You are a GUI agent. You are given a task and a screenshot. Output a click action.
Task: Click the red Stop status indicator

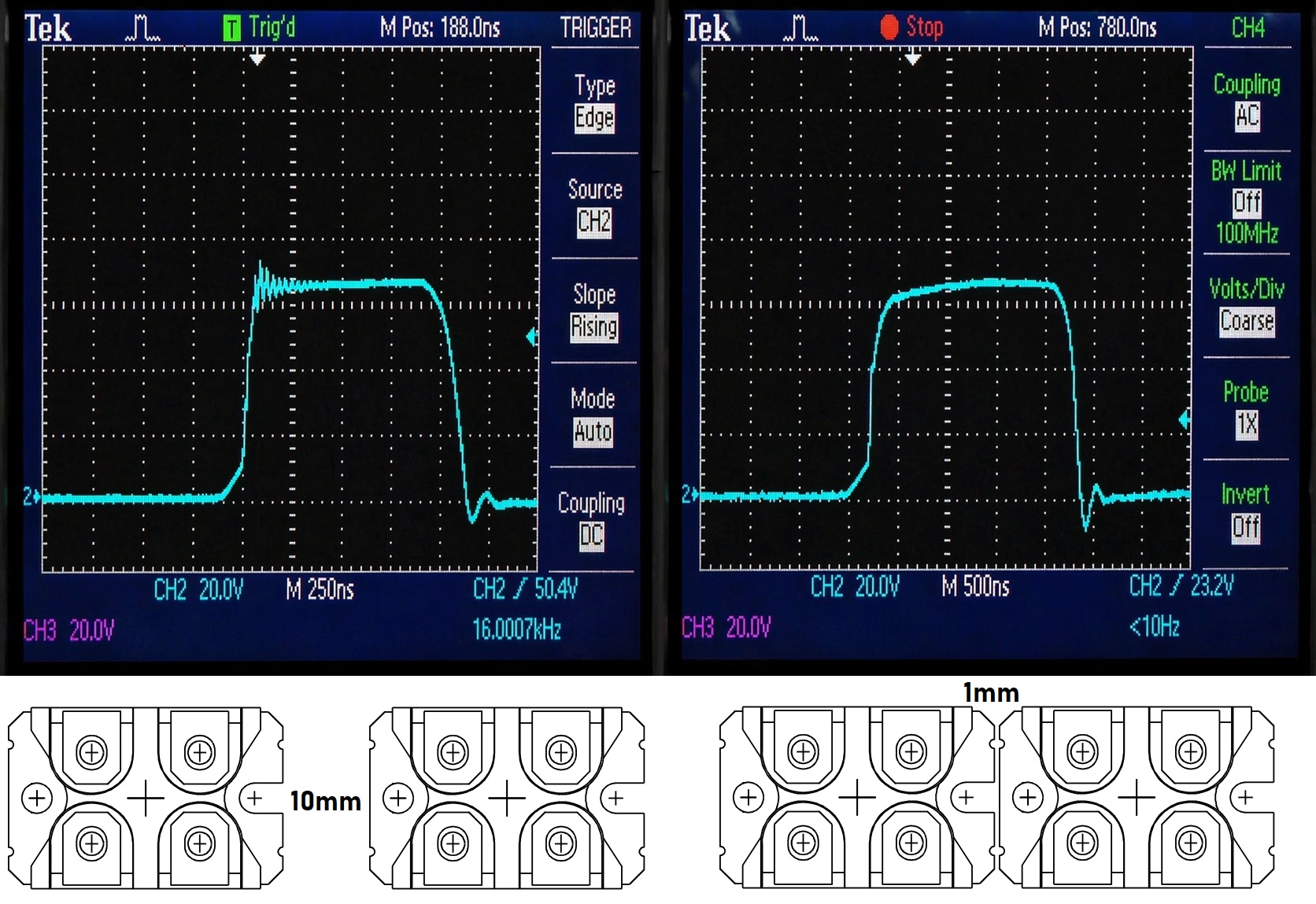[911, 28]
